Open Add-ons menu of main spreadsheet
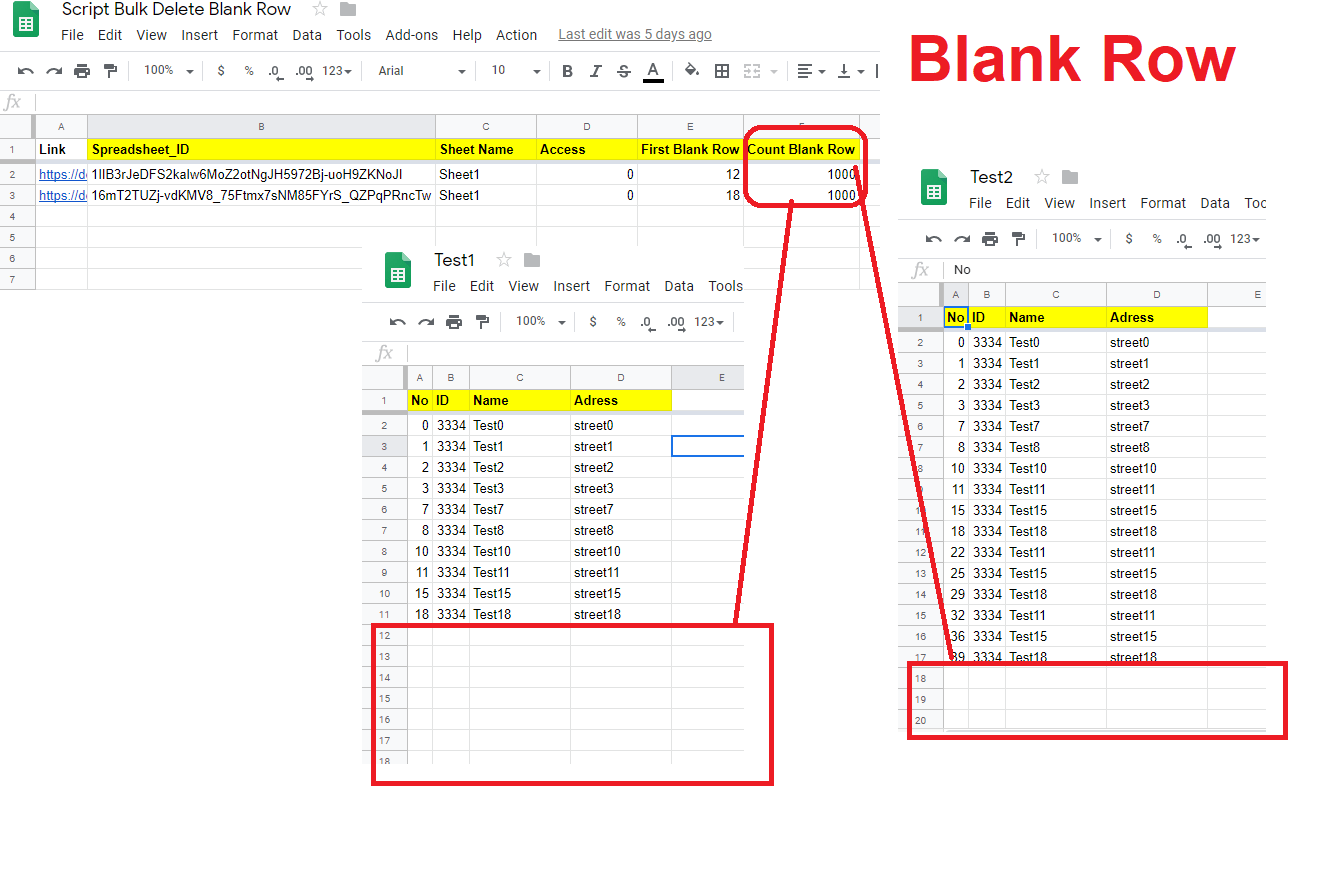This screenshot has width=1330, height=894. [412, 35]
